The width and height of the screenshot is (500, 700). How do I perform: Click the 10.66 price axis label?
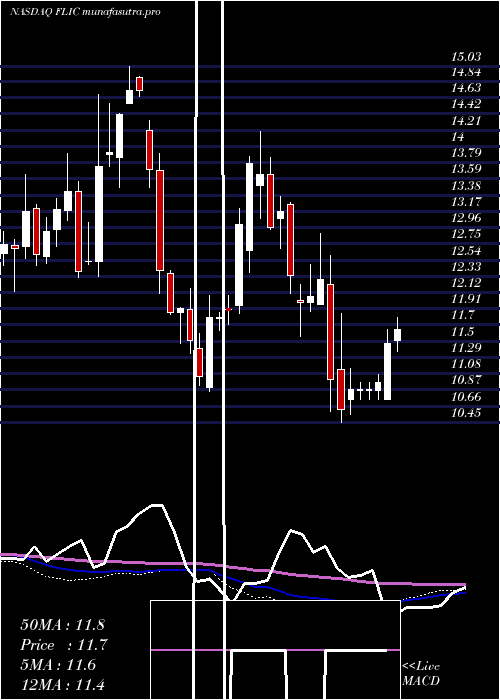point(467,396)
